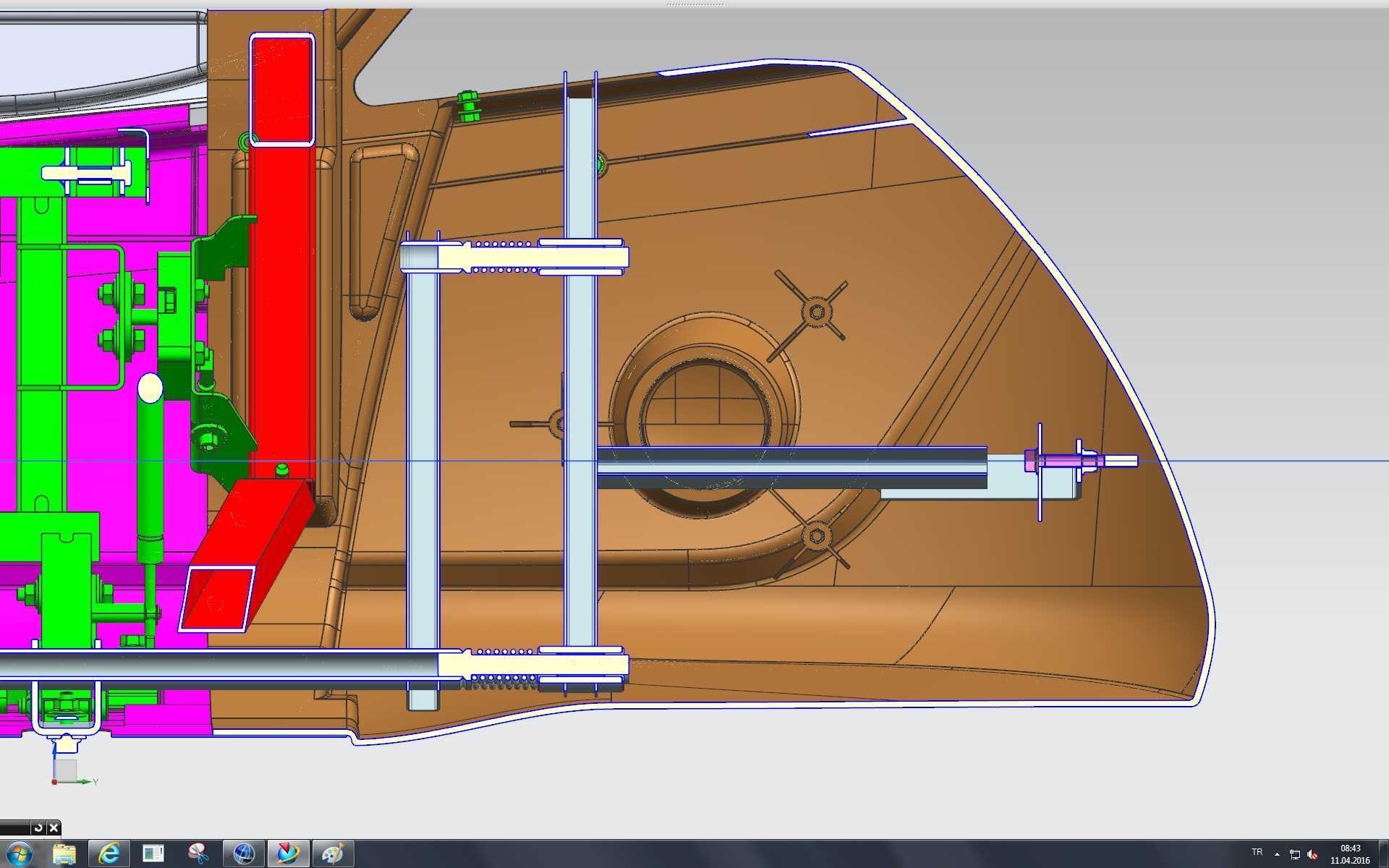Viewport: 1389px width, 868px height.
Task: Open the Snipping Tool from the taskbar
Action: pos(198,854)
